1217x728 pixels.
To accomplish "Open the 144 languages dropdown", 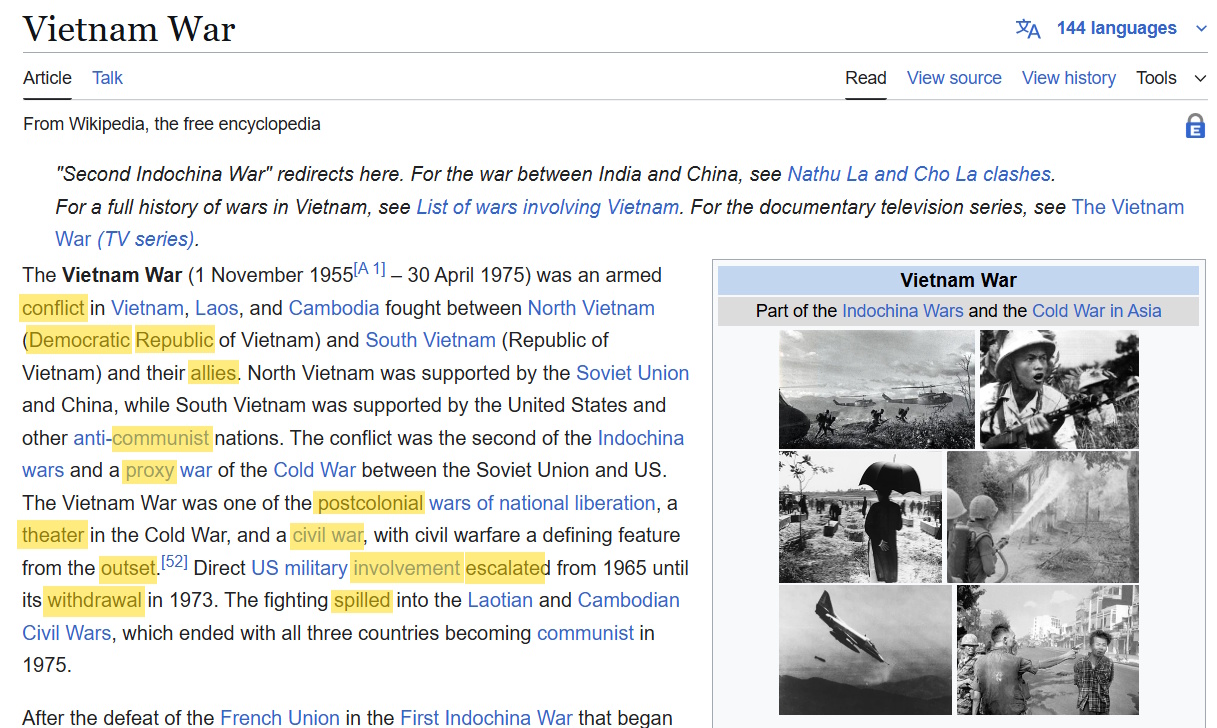I will click(1116, 28).
